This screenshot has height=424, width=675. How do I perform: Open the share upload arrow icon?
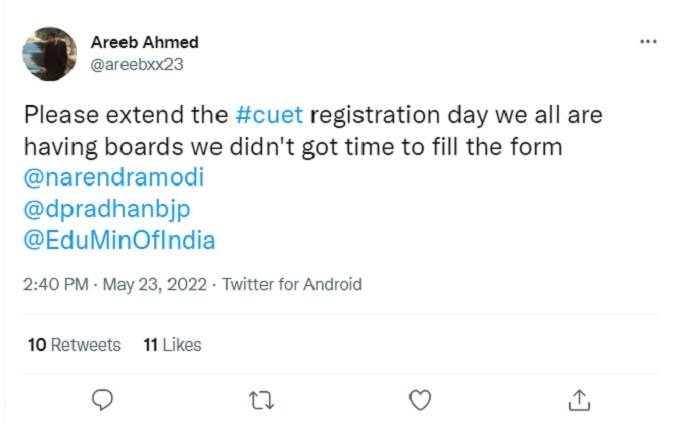click(x=578, y=399)
